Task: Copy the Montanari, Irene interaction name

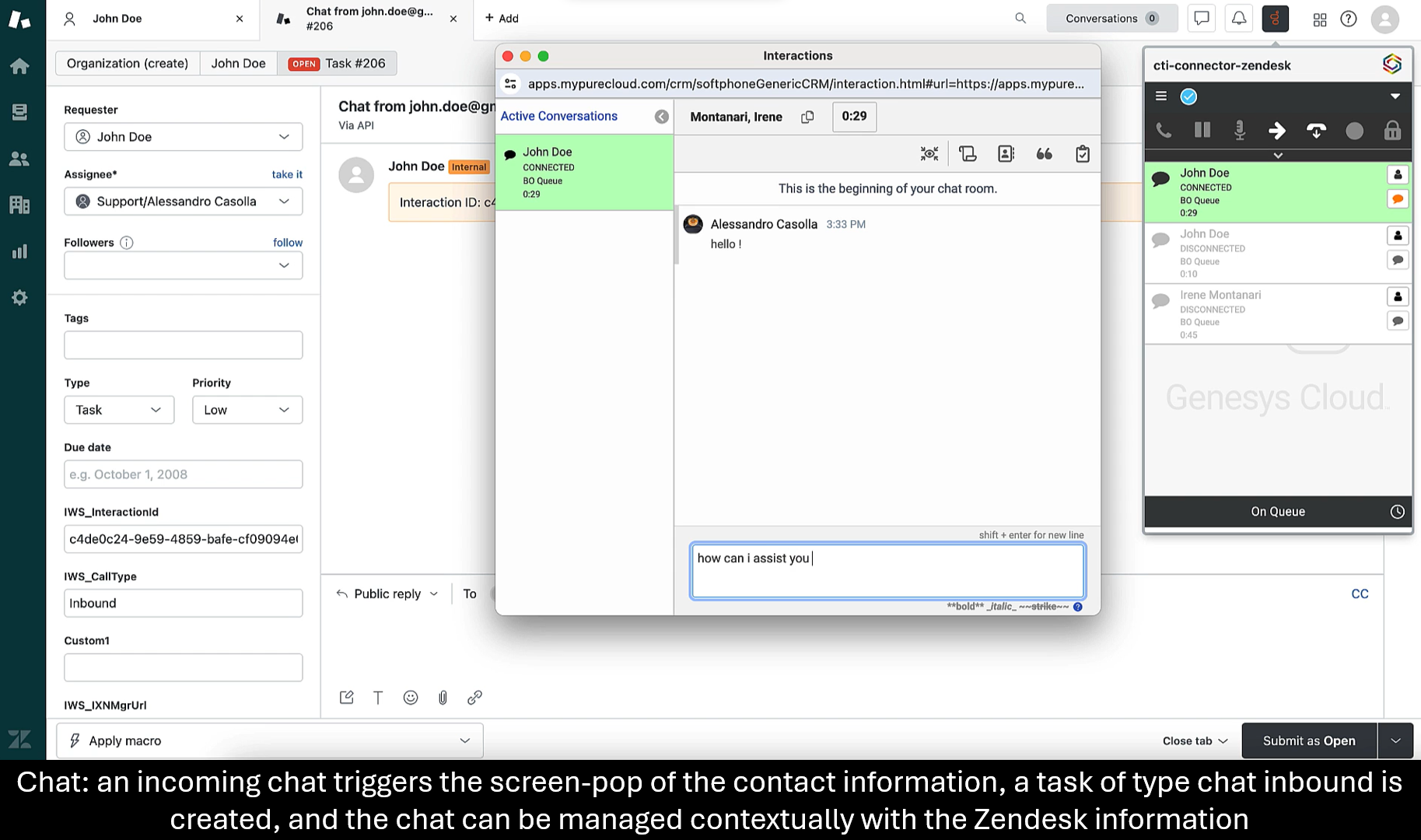Action: coord(807,117)
